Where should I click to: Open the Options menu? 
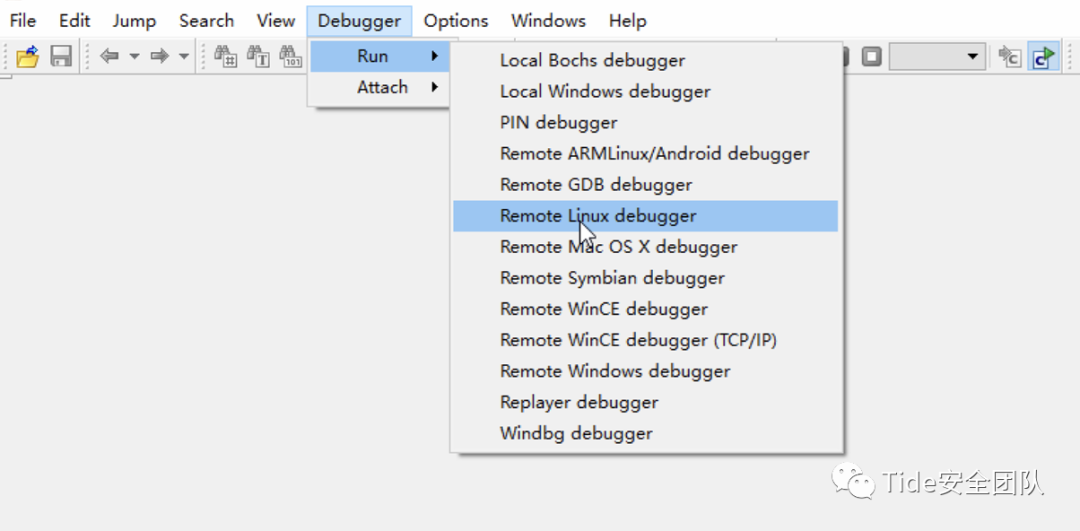point(456,21)
